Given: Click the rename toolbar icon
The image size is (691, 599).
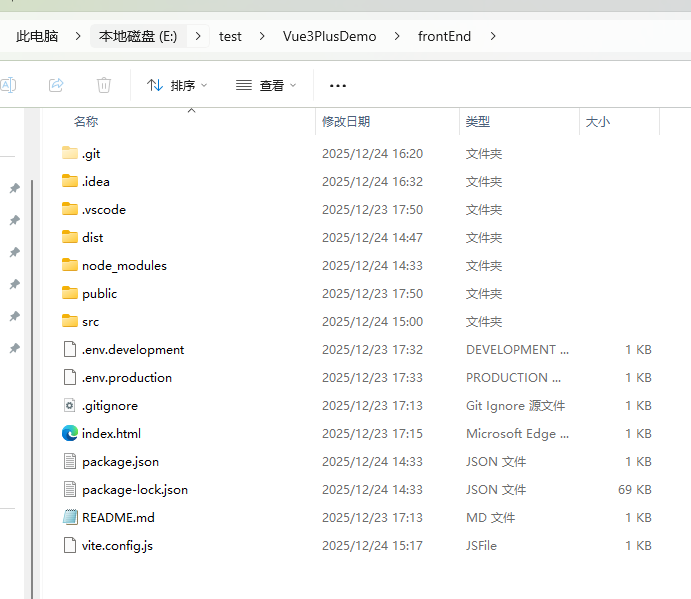Looking at the screenshot, I should 8,85.
